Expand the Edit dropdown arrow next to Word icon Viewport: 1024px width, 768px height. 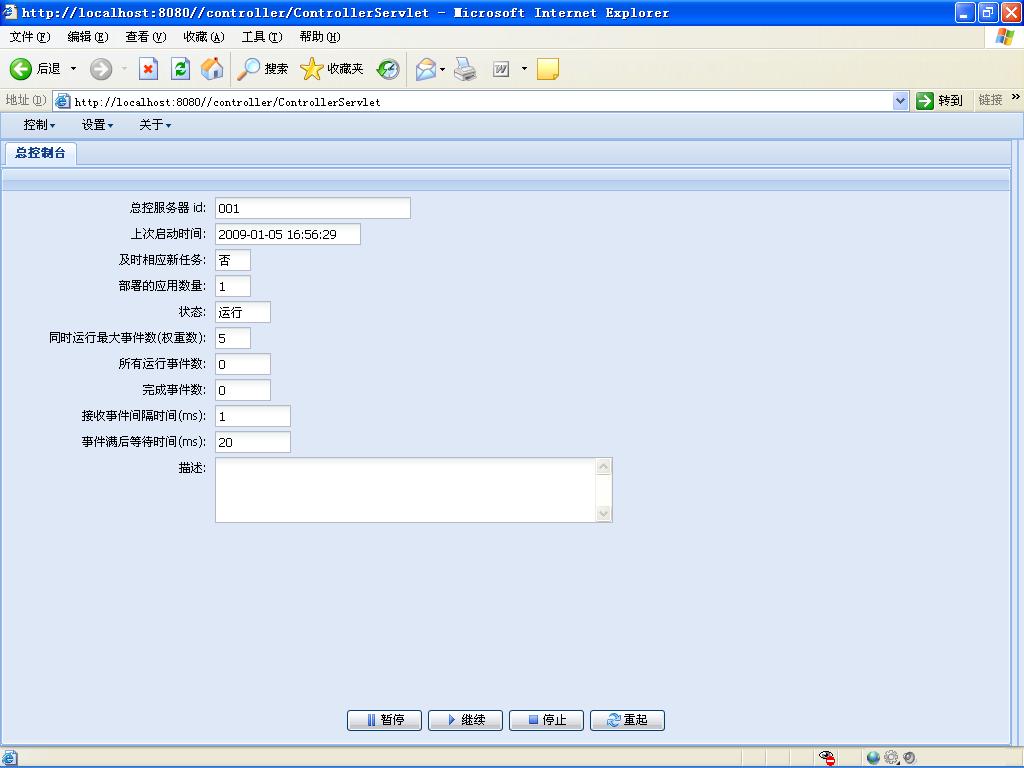tap(524, 69)
